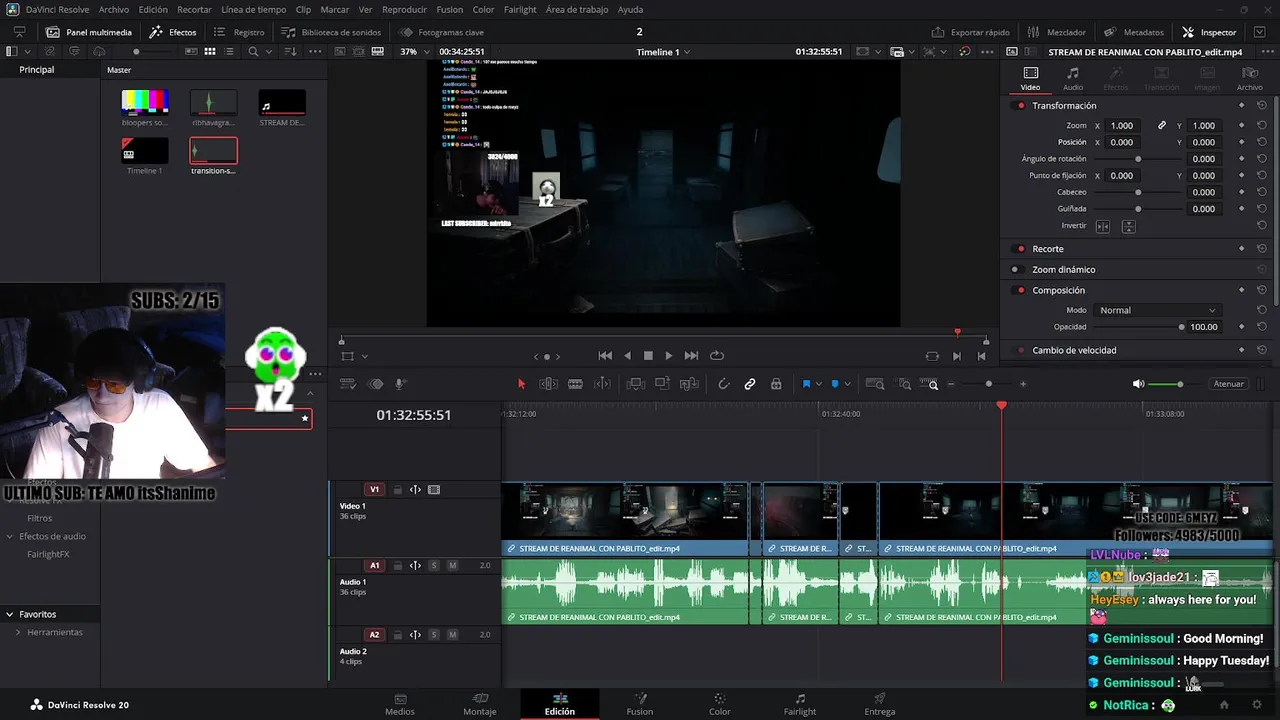Select the transition-s... clip thumbnail
This screenshot has width=1280, height=720.
[214, 150]
